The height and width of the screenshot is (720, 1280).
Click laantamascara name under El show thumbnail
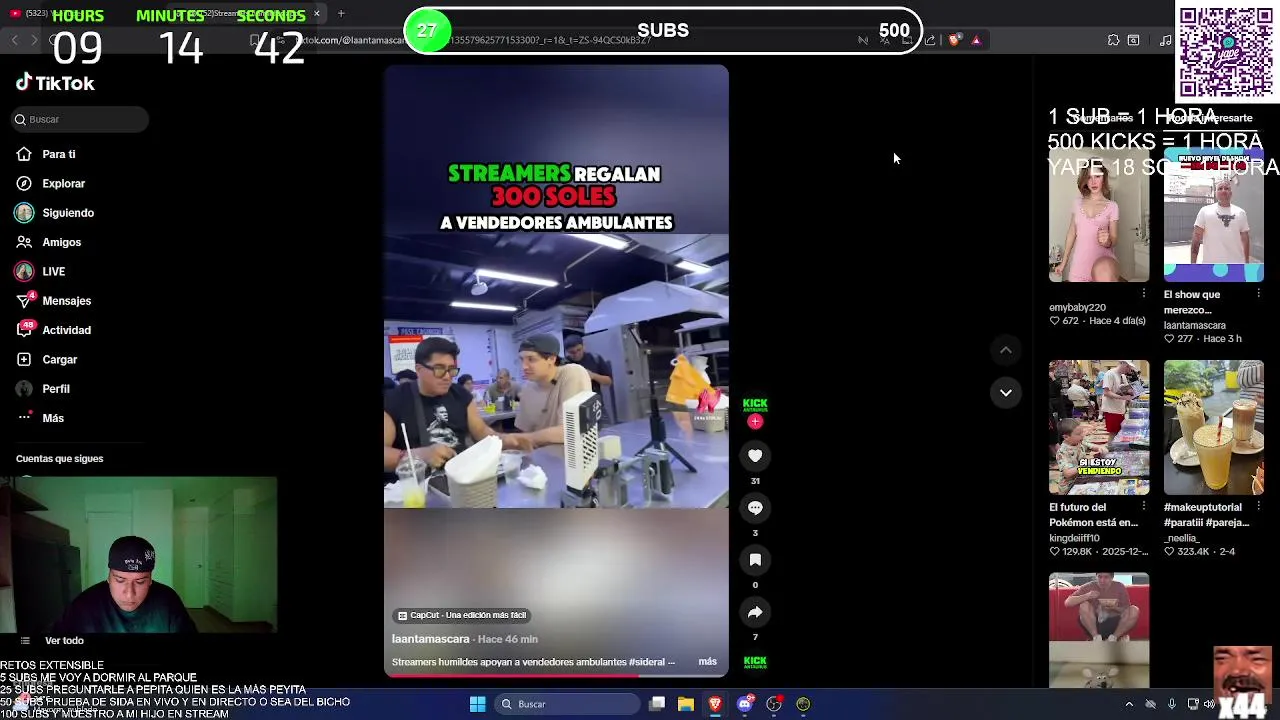[x=1194, y=325]
